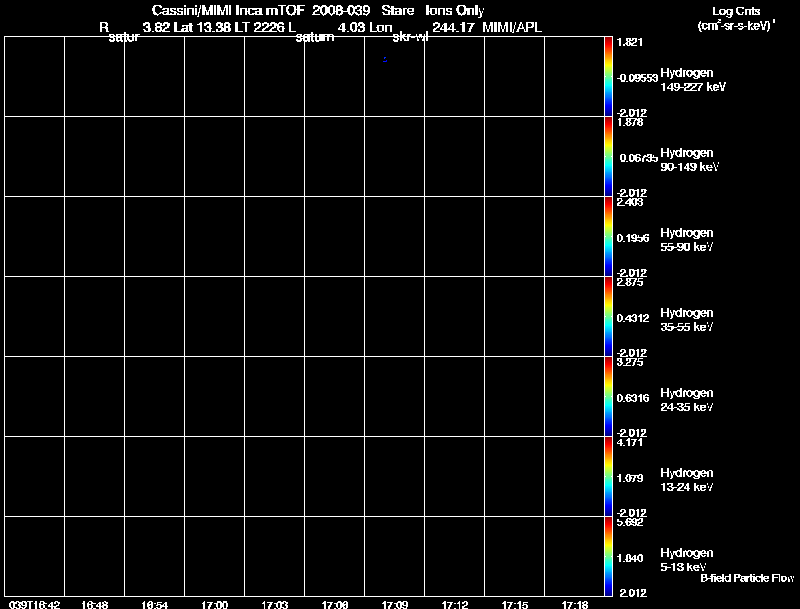
Task: Select the '0.4312' color scale midpoint
Action: point(633,318)
